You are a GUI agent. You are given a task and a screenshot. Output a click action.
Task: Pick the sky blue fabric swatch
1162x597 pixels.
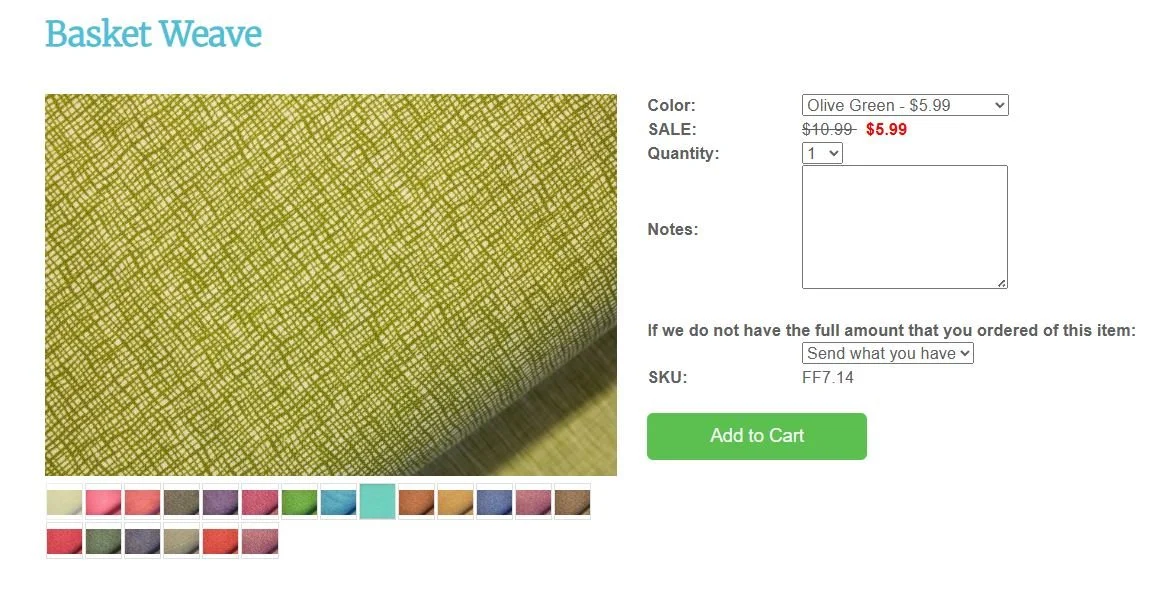[339, 501]
